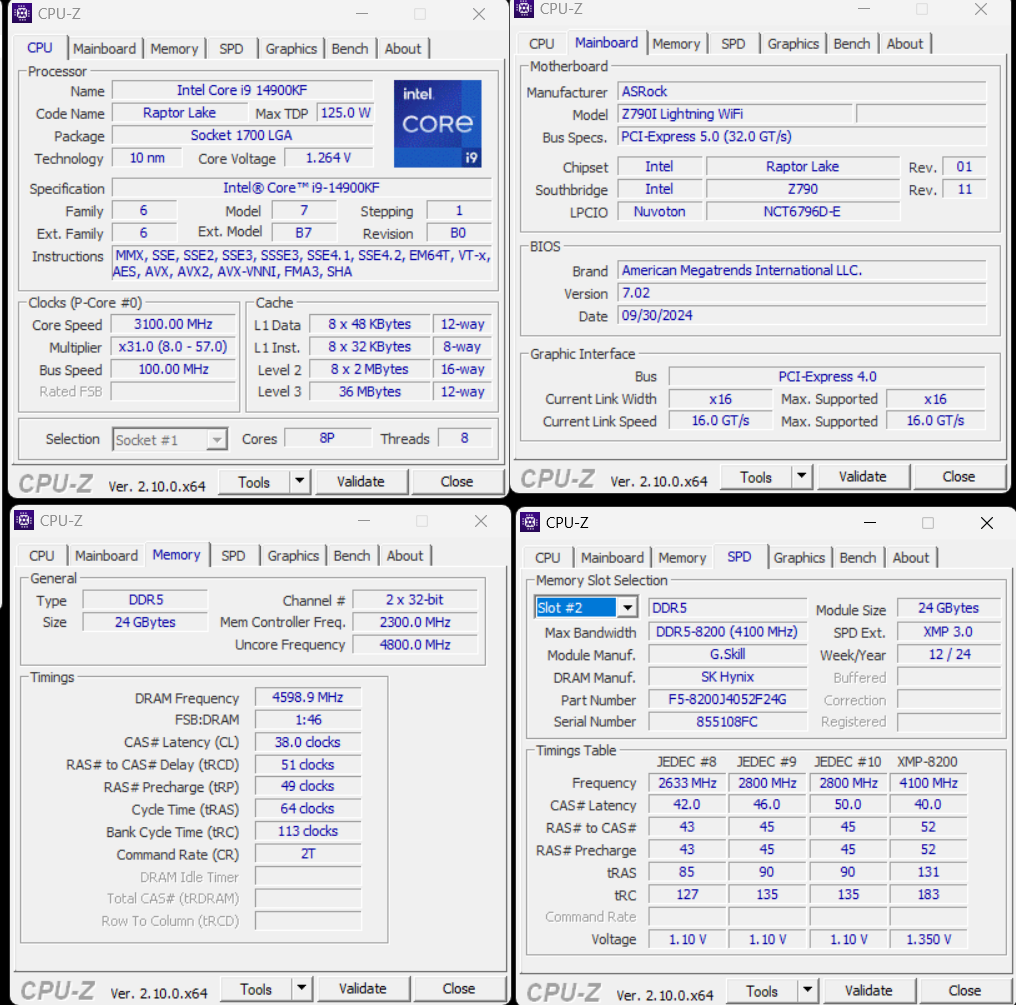Click Validate in the Memory window
Viewport: 1016px width, 1005px height.
pyautogui.click(x=363, y=989)
